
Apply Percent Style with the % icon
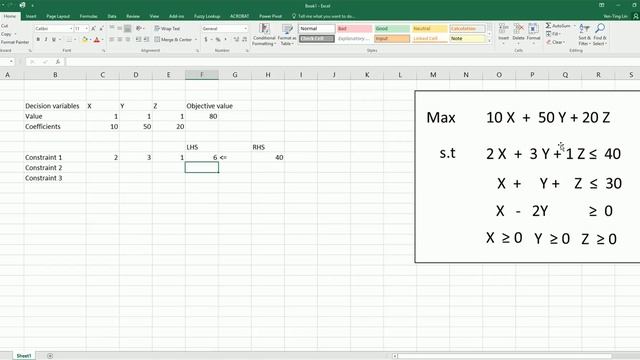[x=218, y=40]
